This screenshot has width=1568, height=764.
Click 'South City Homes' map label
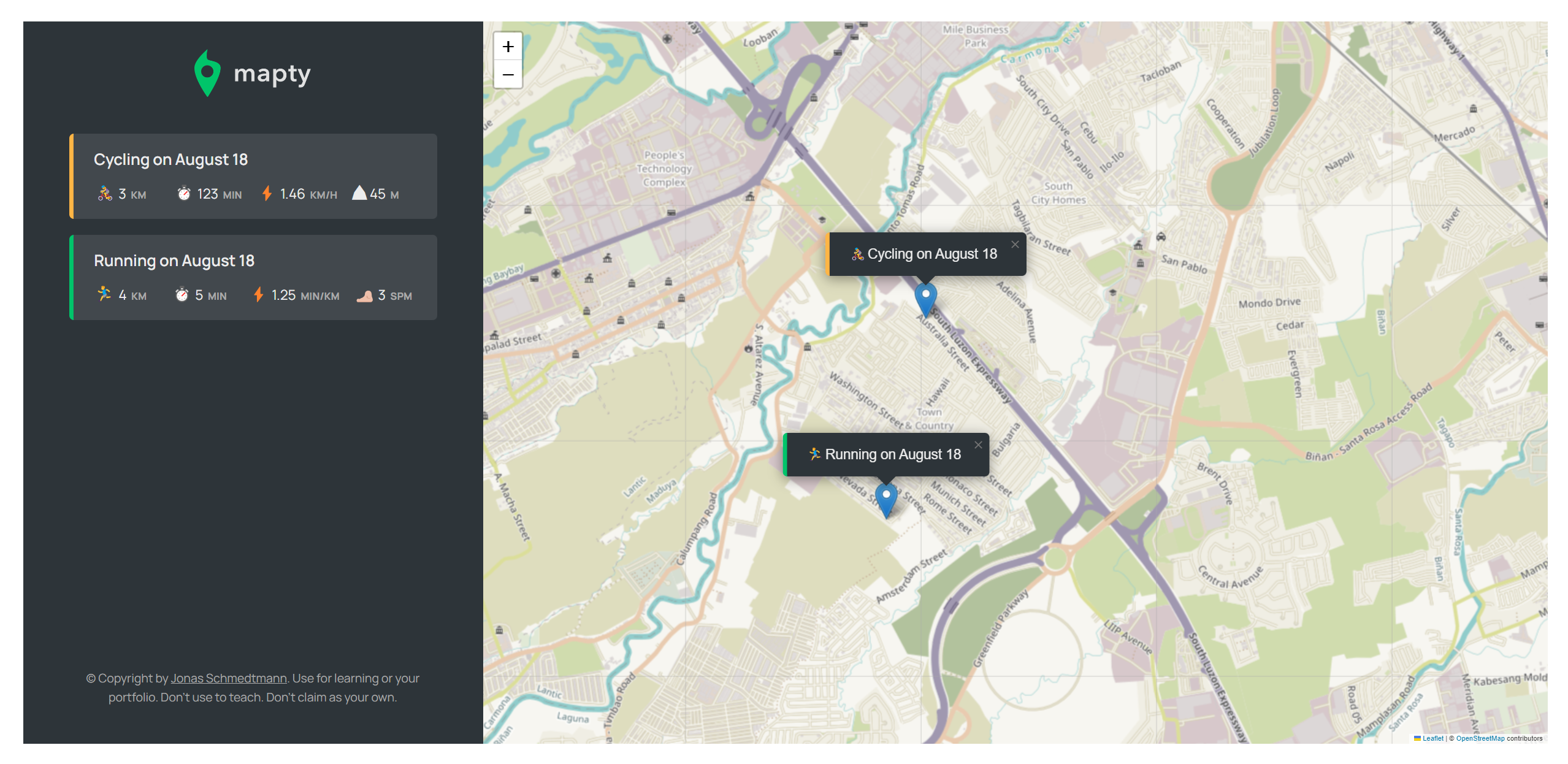[x=1058, y=193]
